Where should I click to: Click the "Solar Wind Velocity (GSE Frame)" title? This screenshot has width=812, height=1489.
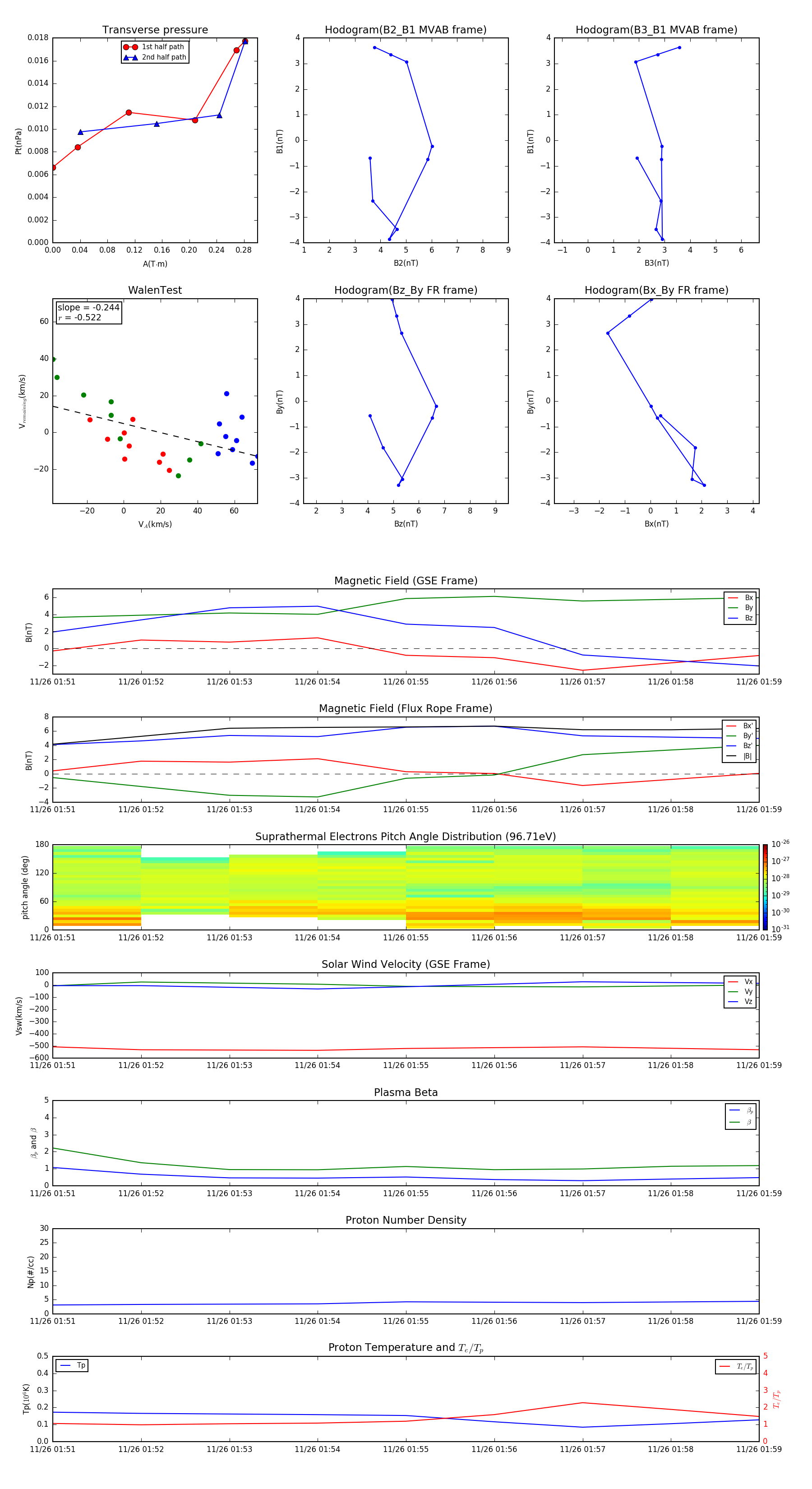click(x=406, y=964)
